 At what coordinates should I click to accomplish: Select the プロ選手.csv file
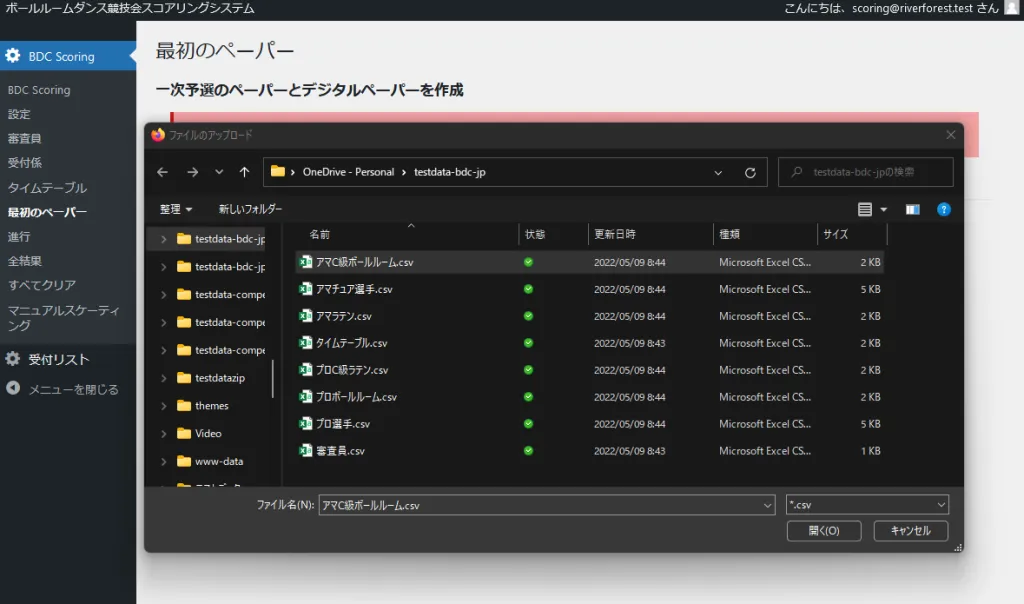[343, 424]
